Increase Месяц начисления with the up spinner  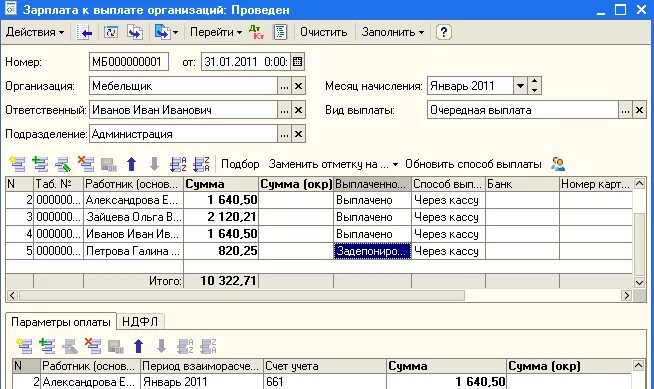click(534, 82)
